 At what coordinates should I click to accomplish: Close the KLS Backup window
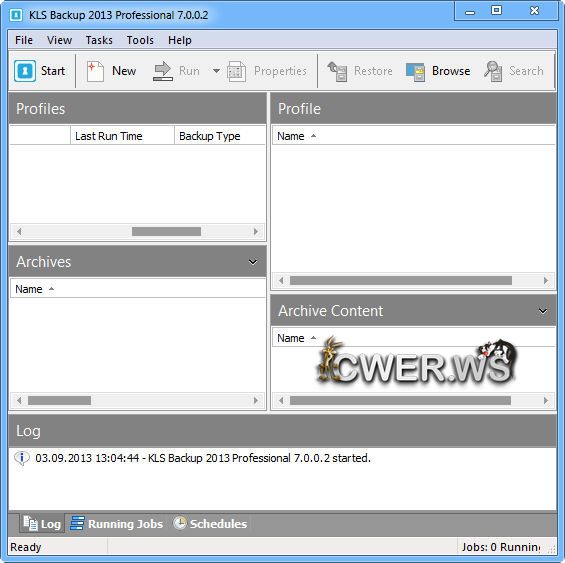coord(534,10)
